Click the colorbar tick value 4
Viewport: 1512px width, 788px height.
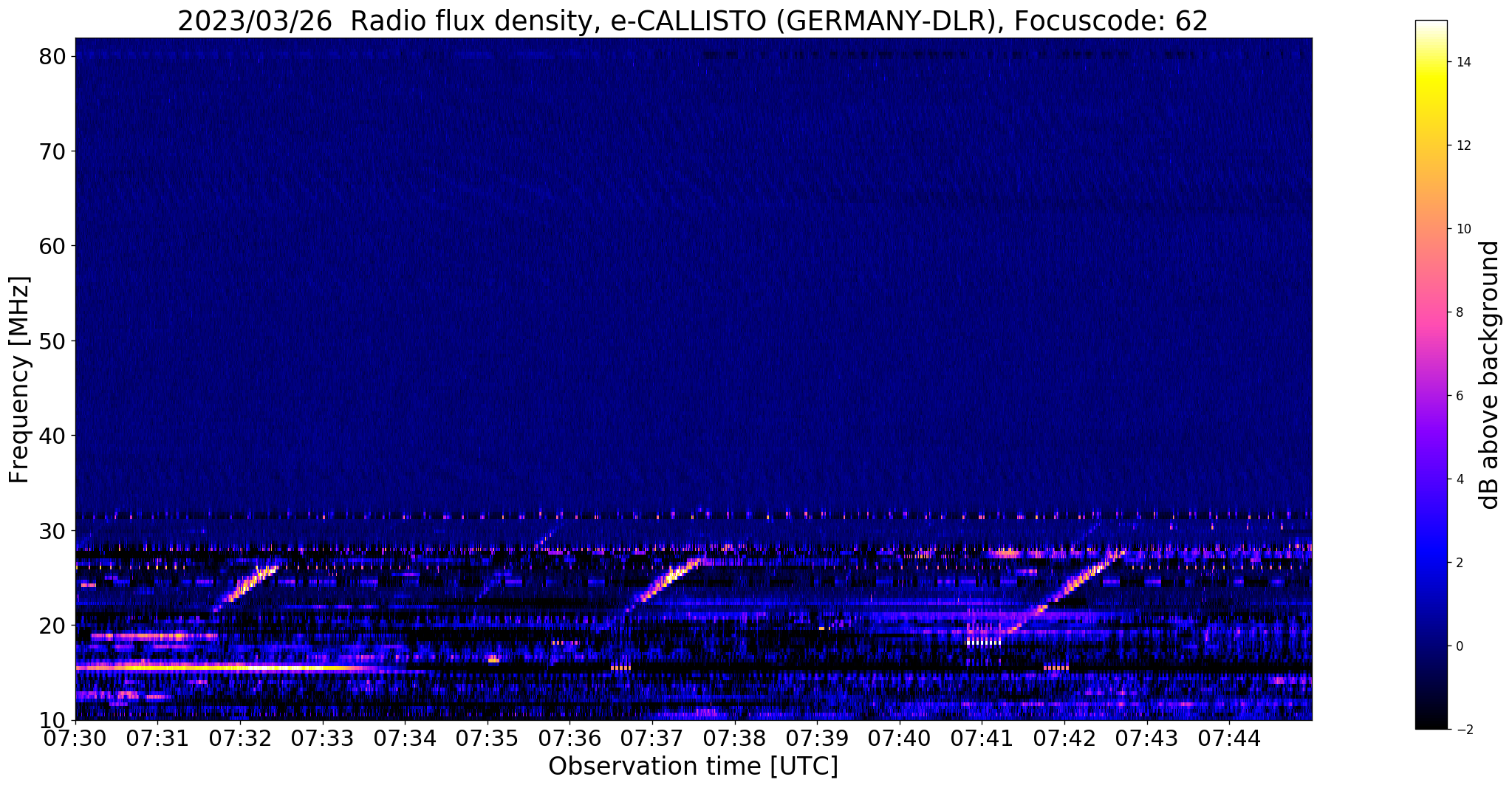(x=1460, y=479)
